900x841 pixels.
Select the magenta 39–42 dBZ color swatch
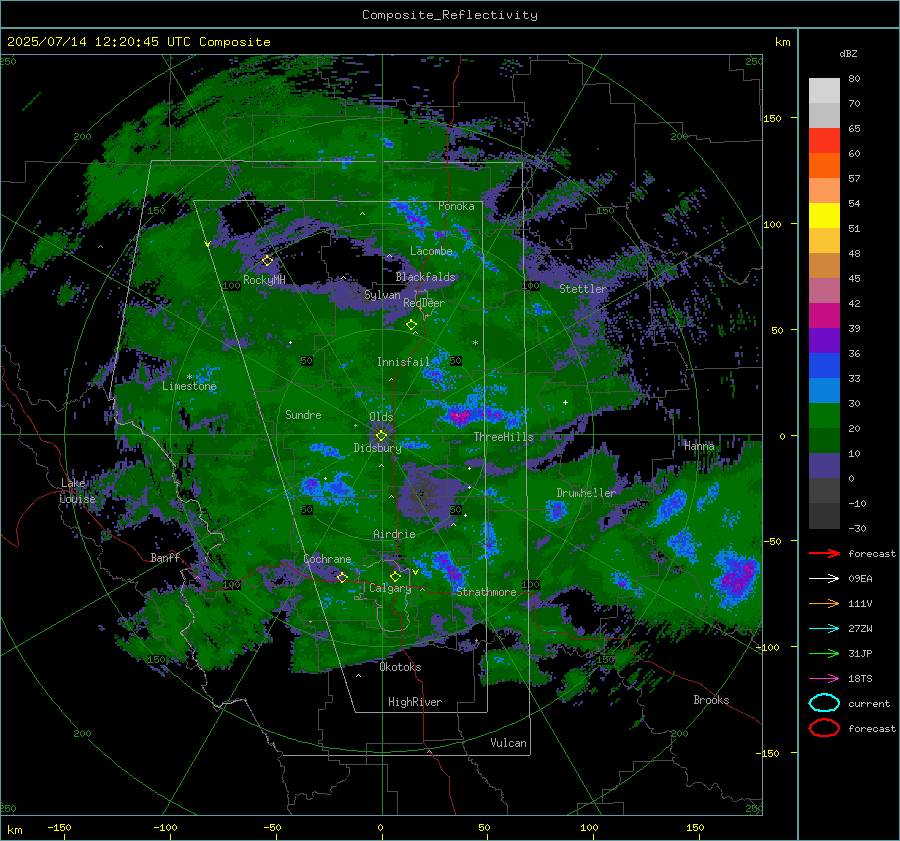[x=824, y=316]
